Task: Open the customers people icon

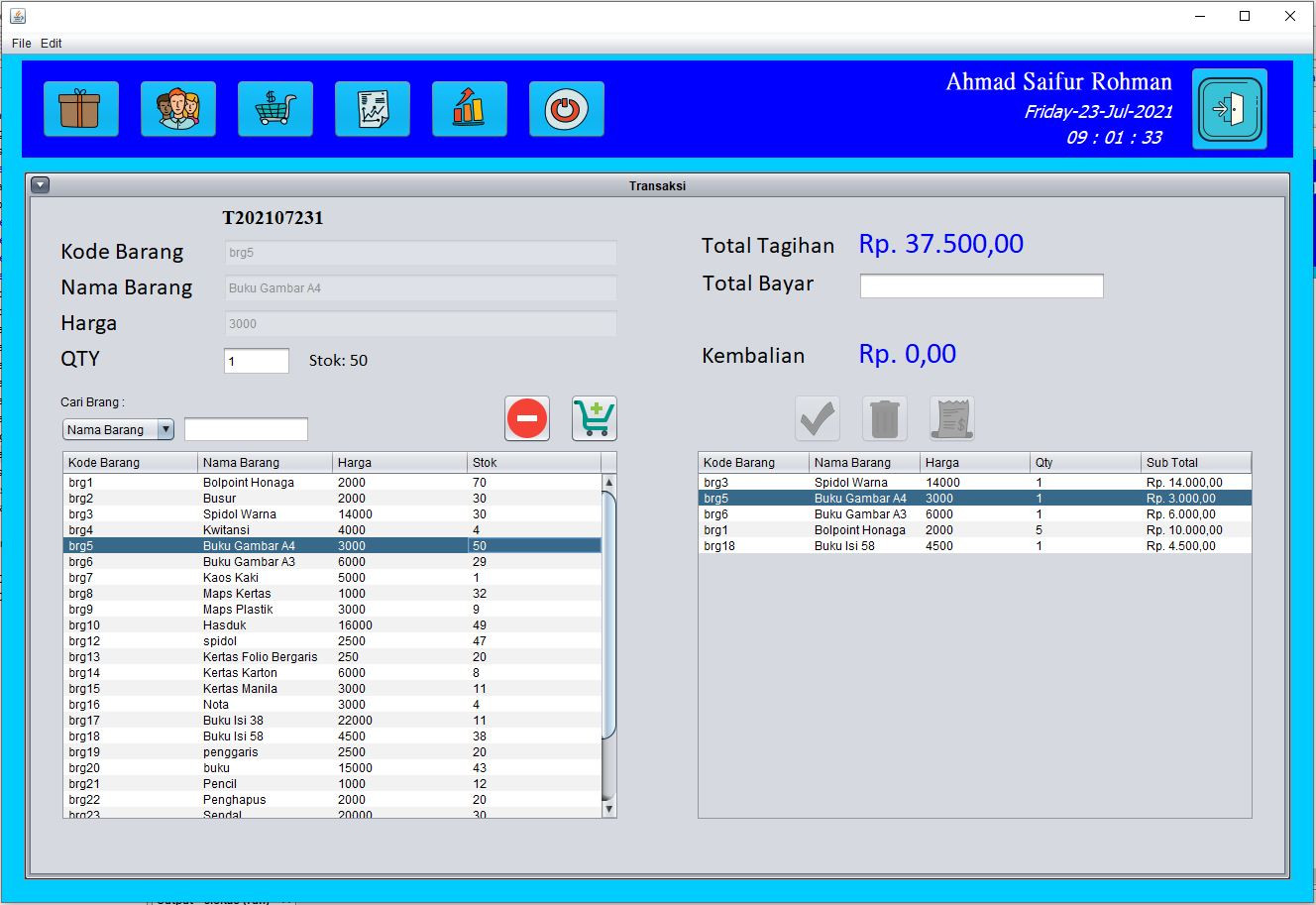Action: [177, 108]
